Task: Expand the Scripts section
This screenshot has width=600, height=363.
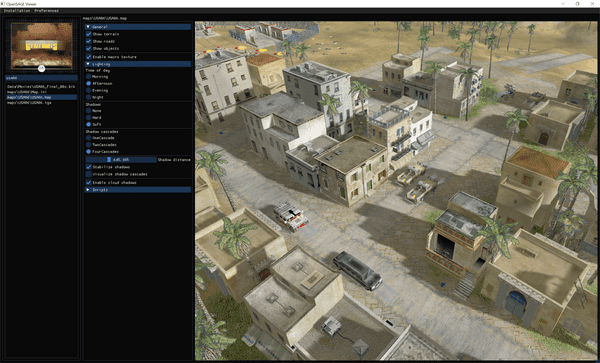Action: point(138,190)
